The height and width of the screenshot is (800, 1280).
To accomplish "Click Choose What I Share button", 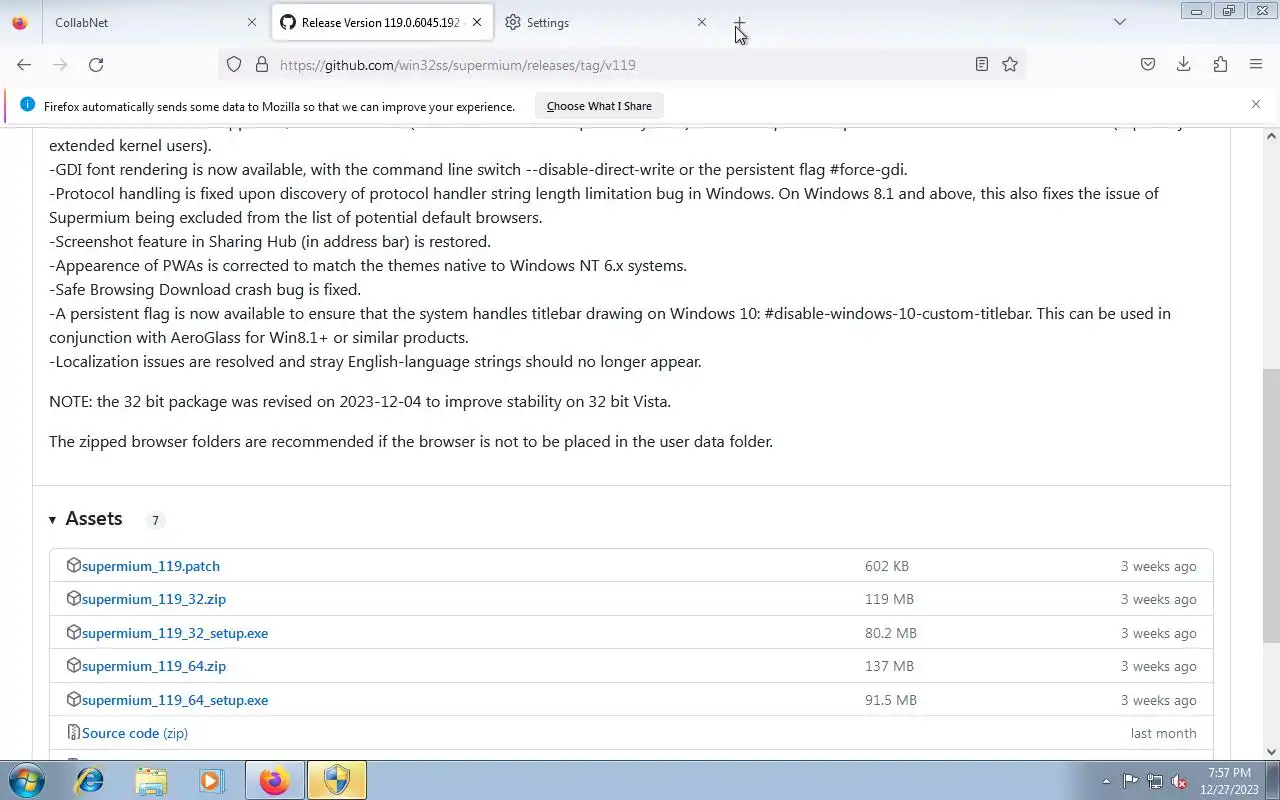I will click(599, 106).
